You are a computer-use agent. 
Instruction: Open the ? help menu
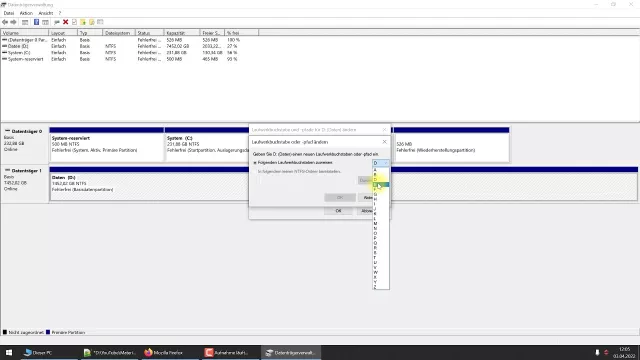click(60, 13)
